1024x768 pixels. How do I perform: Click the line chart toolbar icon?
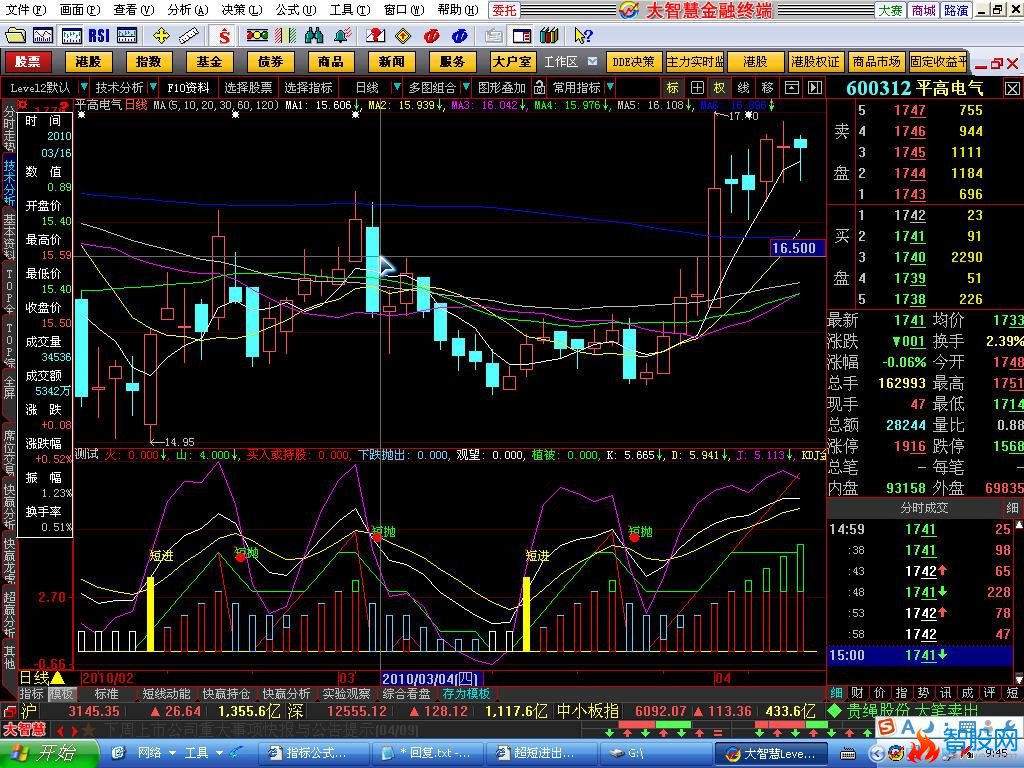click(43, 35)
